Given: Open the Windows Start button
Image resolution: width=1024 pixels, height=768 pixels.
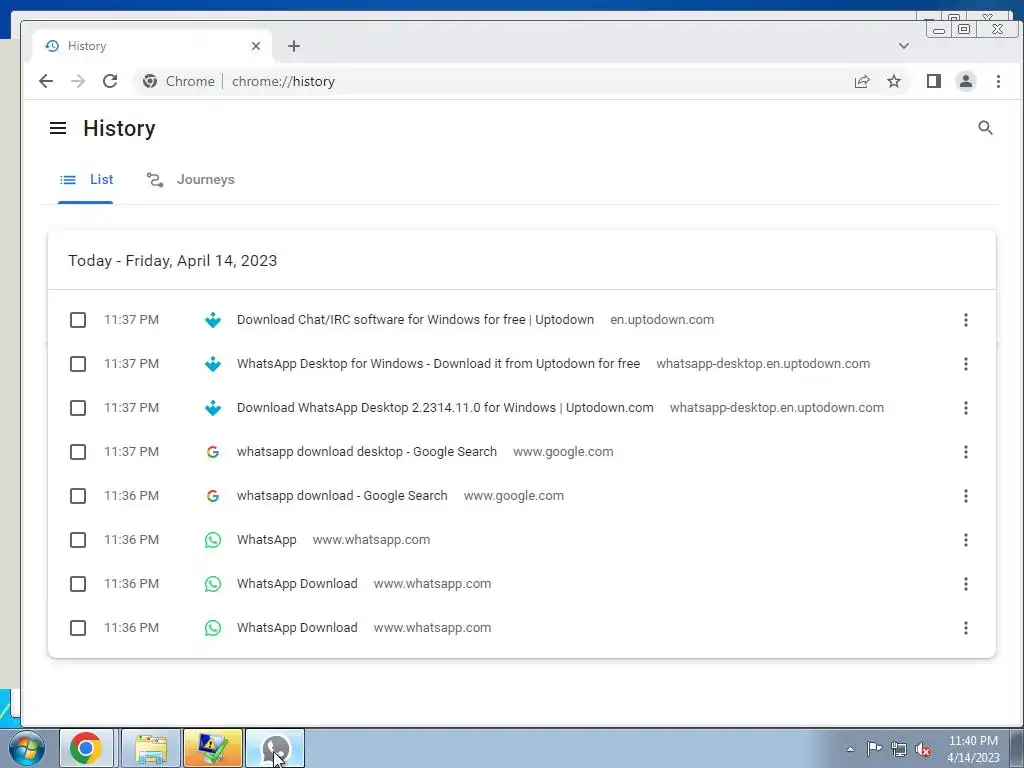Looking at the screenshot, I should tap(26, 748).
